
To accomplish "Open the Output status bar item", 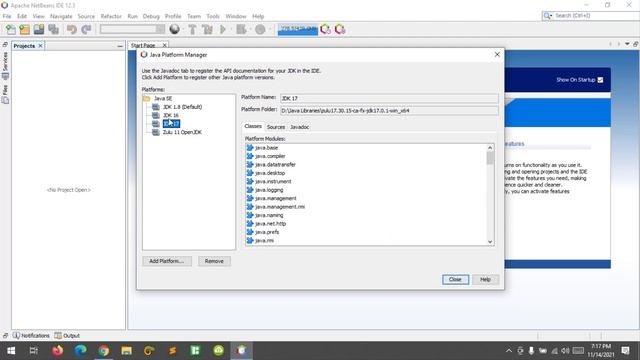I will 67,336.
